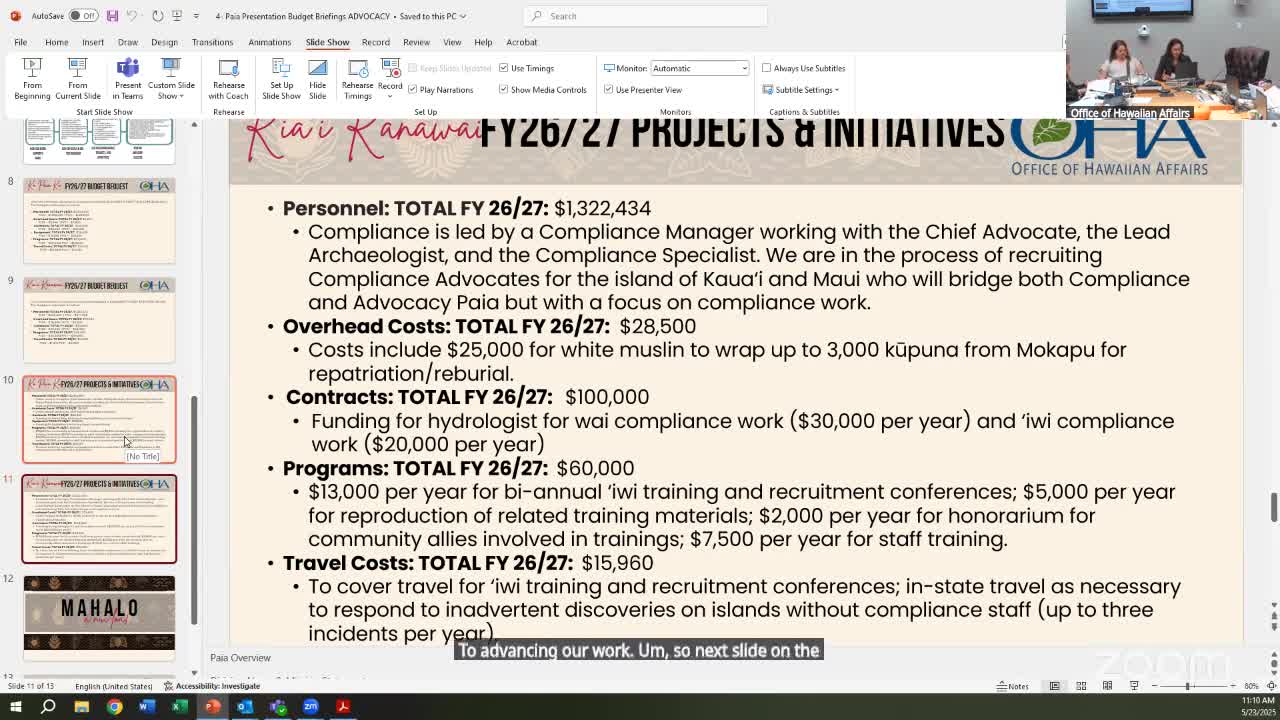Click the Notes button in status bar
Image resolution: width=1280 pixels, height=720 pixels.
[1013, 686]
